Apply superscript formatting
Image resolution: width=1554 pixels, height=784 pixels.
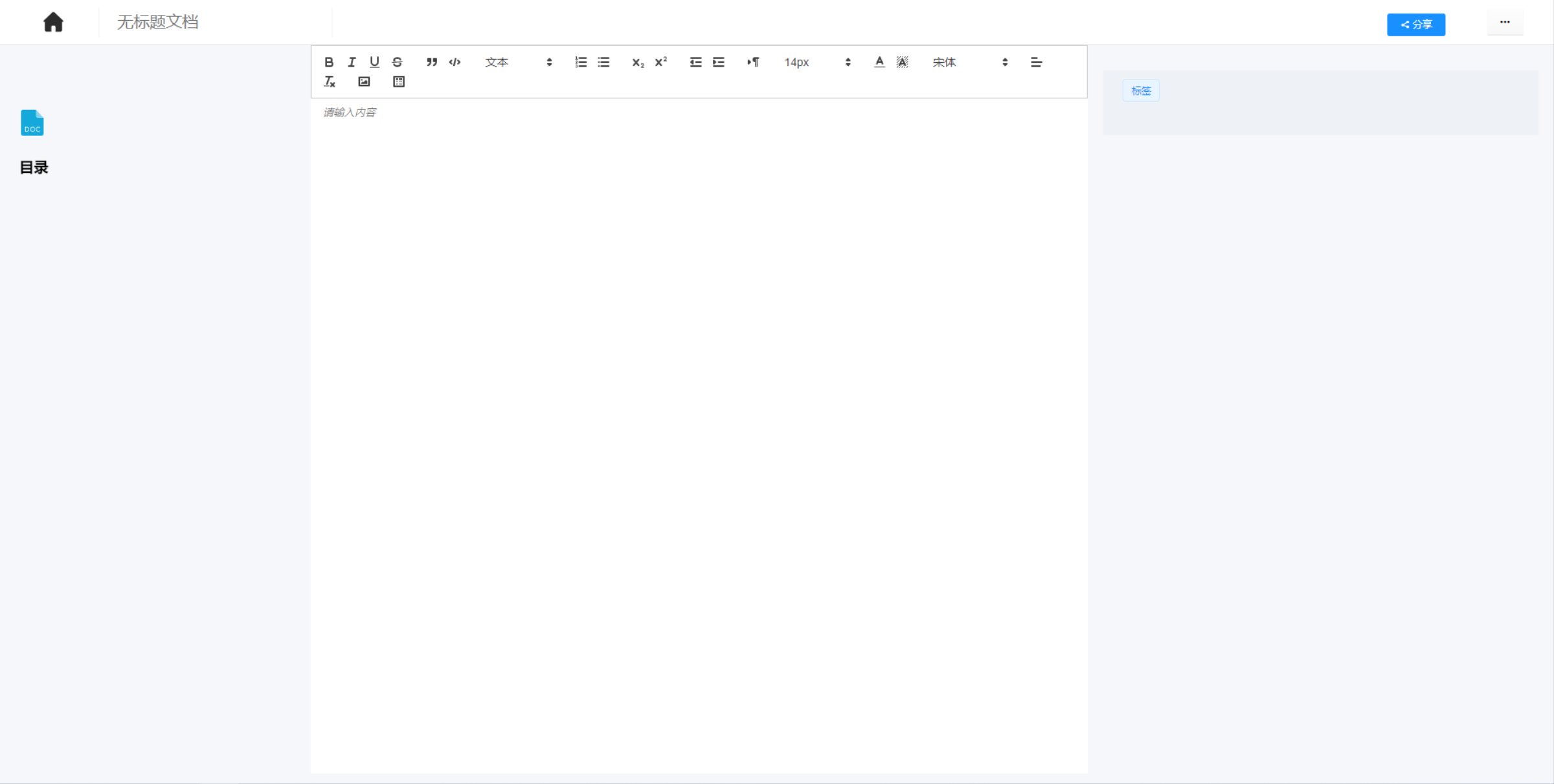(x=660, y=62)
